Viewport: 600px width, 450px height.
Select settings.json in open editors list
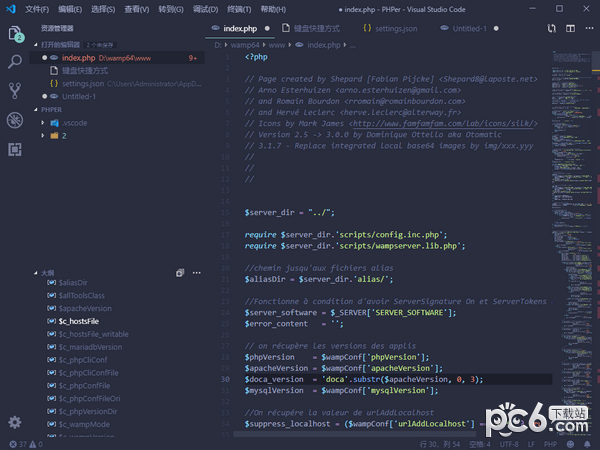[117, 83]
